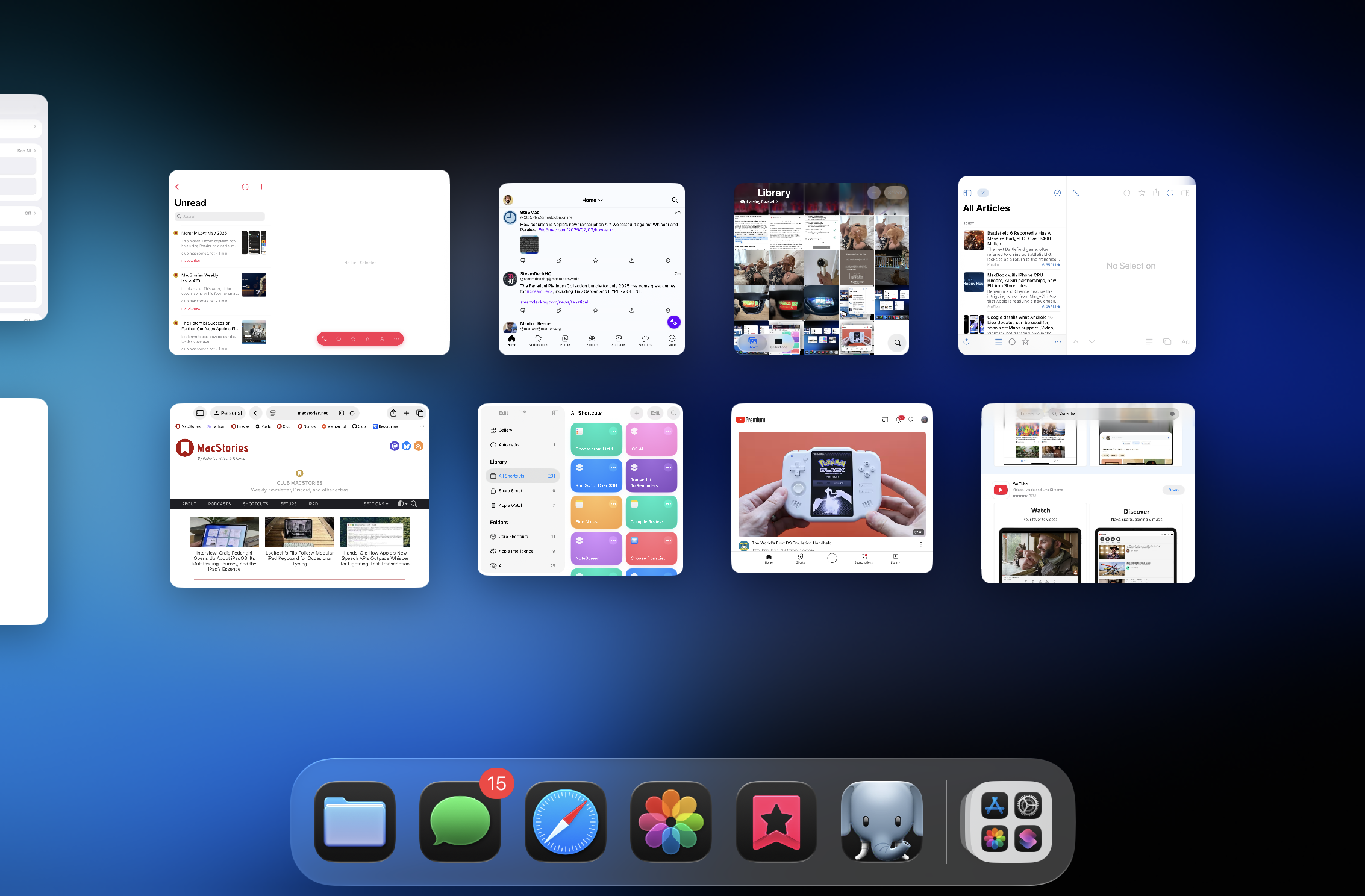Image resolution: width=1365 pixels, height=896 pixels.
Task: Launch Safari from the dock
Action: pyautogui.click(x=566, y=821)
